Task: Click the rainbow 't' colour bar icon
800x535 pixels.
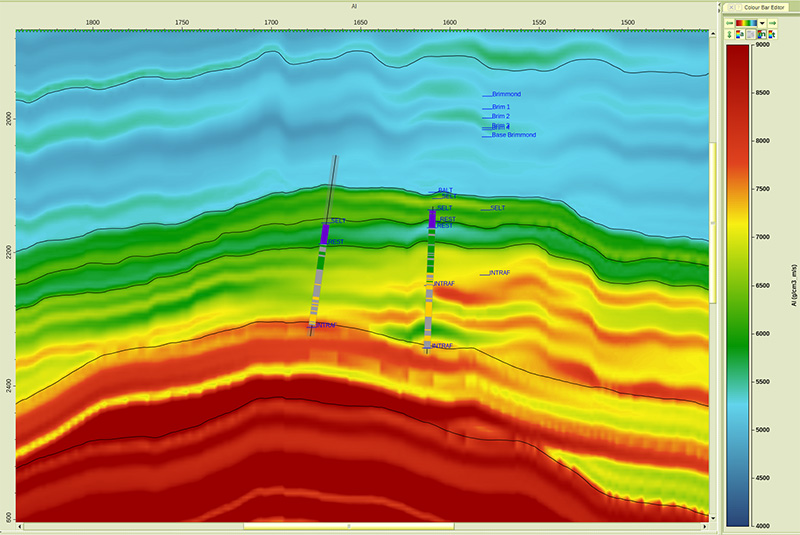Action: (773, 35)
